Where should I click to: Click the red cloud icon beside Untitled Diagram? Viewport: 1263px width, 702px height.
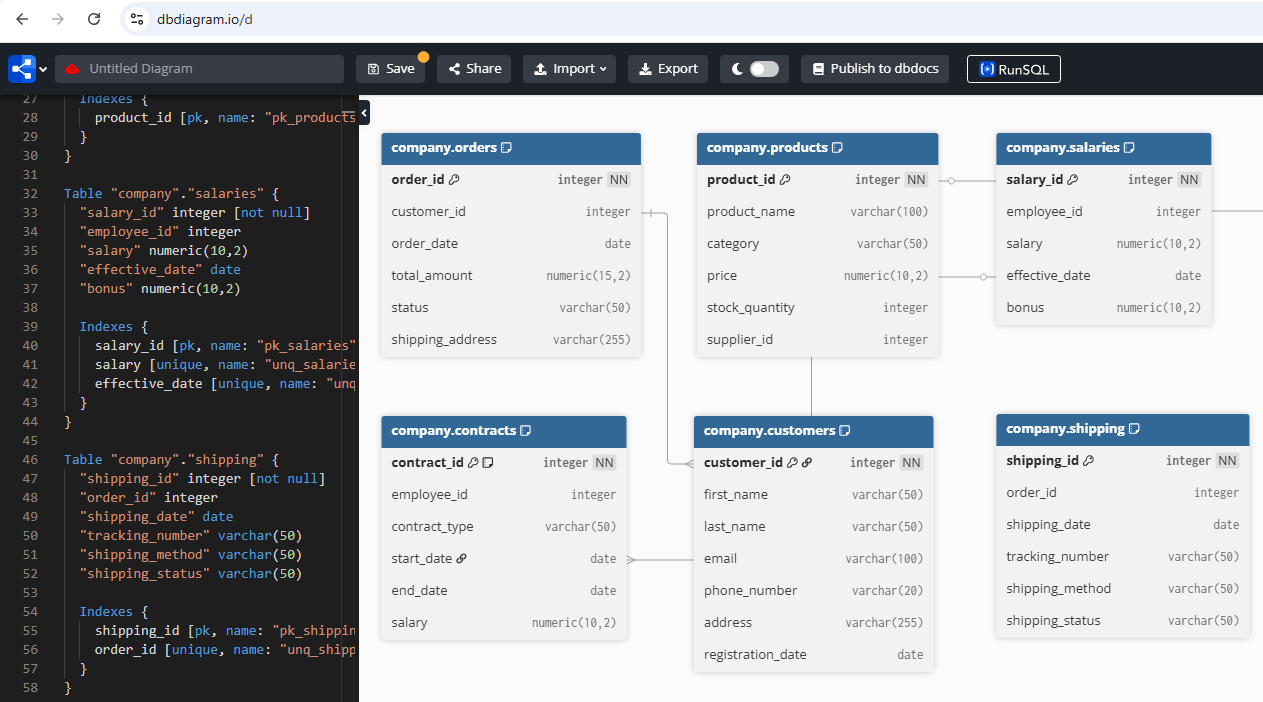72,69
